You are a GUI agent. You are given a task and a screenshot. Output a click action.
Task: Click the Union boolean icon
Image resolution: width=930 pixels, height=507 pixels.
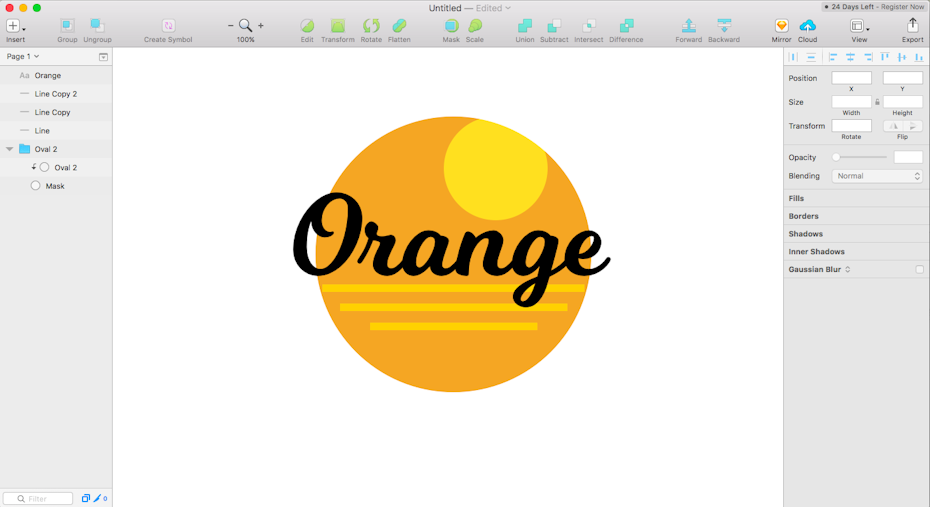pyautogui.click(x=524, y=26)
